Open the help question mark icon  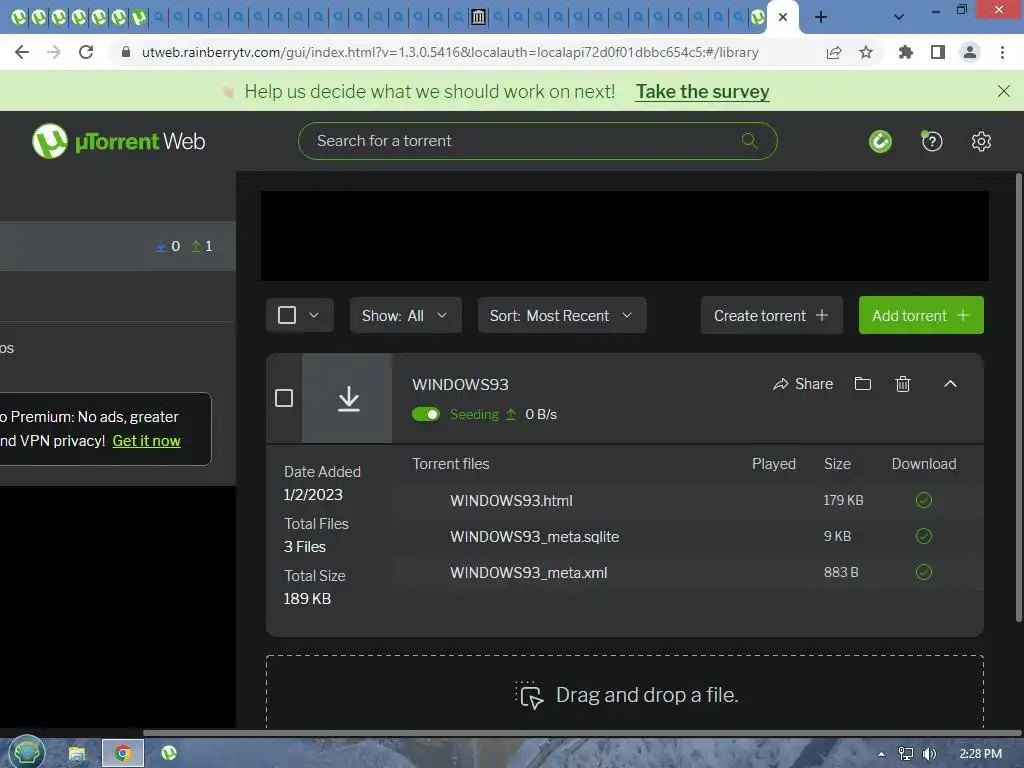click(931, 141)
